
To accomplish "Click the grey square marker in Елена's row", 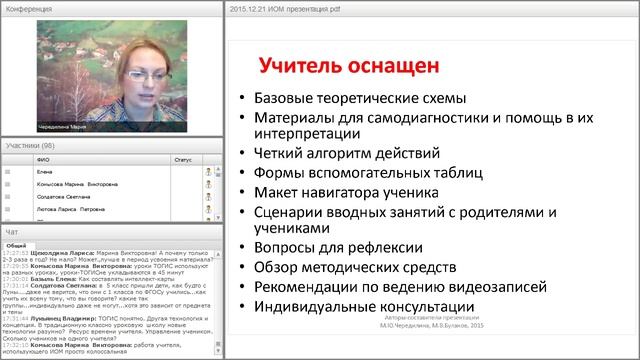I will click(7, 172).
